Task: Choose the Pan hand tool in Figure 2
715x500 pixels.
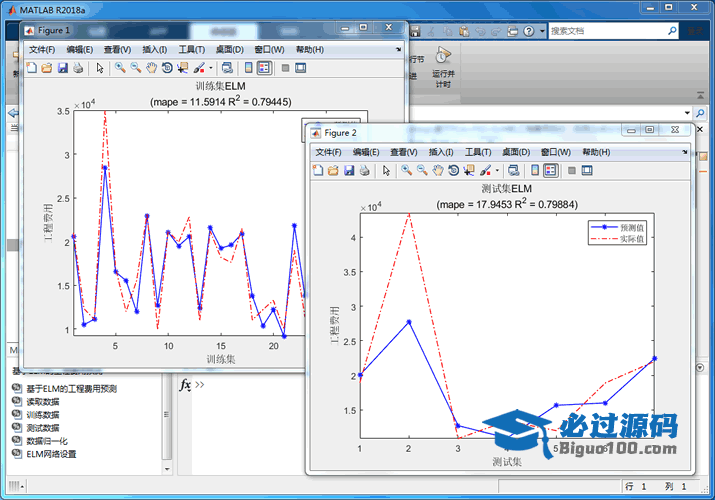Action: 438,170
